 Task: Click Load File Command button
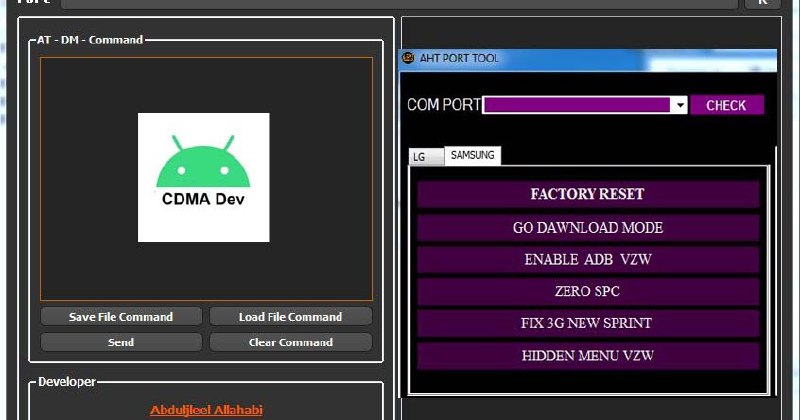click(x=291, y=317)
